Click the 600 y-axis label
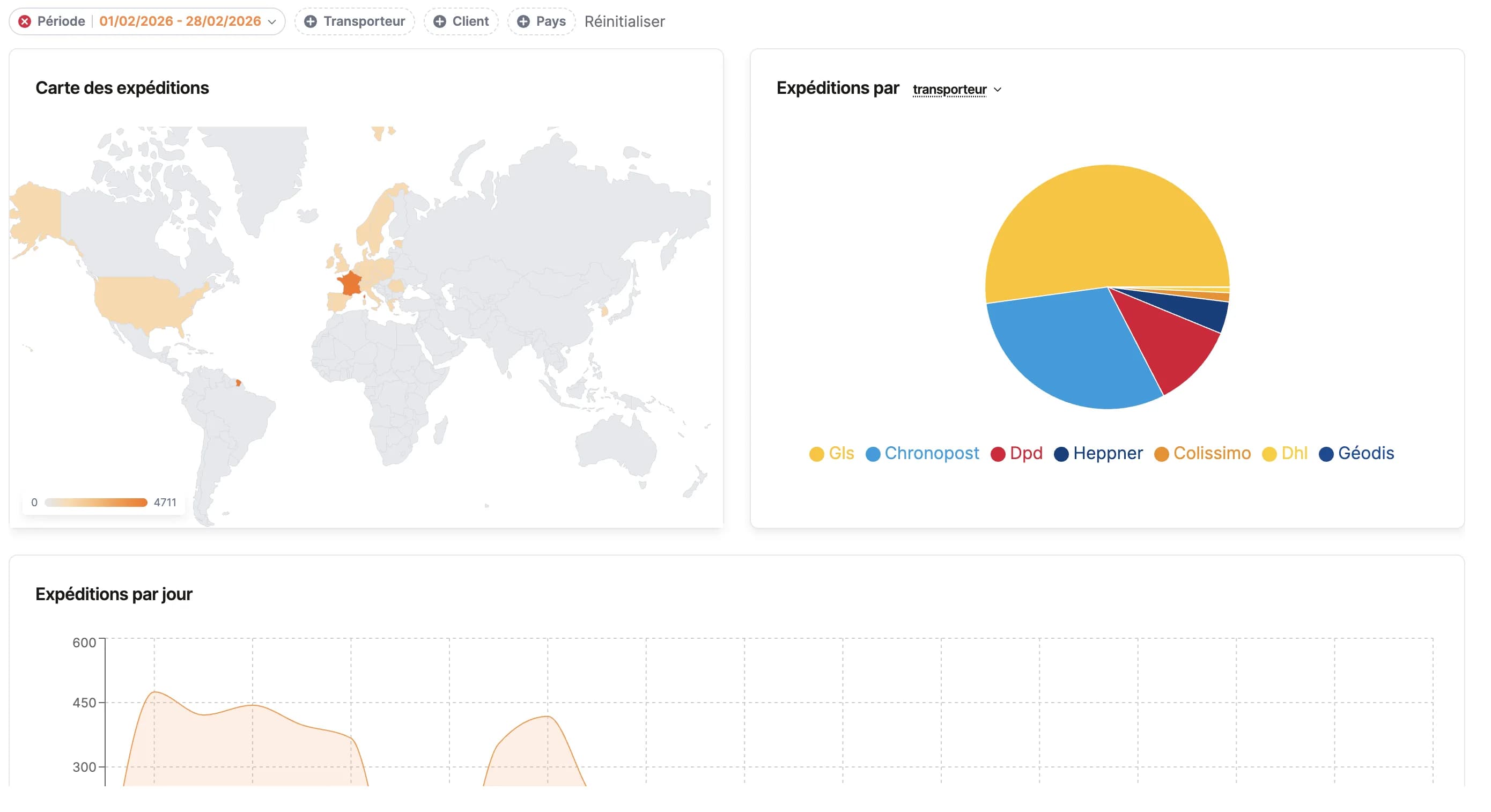Screen dimensions: 1491x812 point(84,643)
